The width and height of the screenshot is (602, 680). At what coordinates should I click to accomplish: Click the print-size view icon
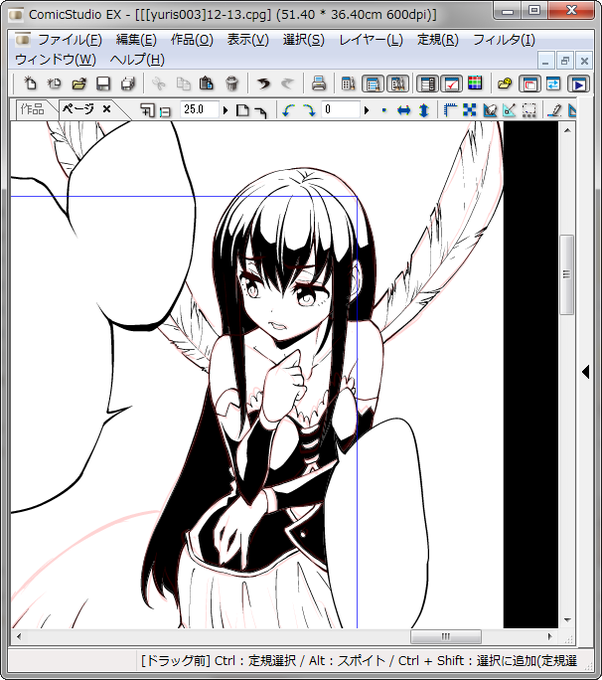[261, 112]
